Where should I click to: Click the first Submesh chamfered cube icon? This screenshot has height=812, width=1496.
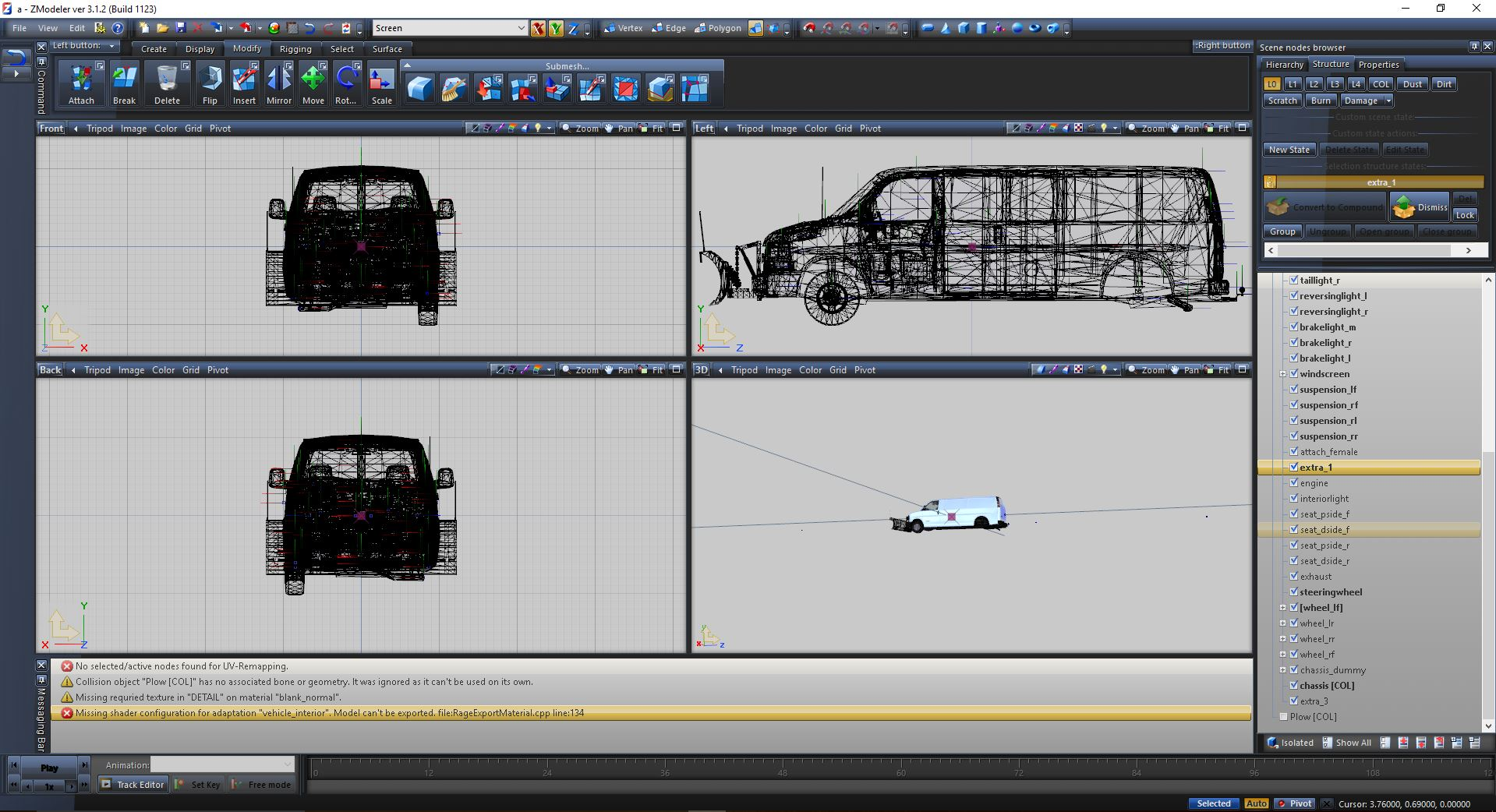click(420, 89)
